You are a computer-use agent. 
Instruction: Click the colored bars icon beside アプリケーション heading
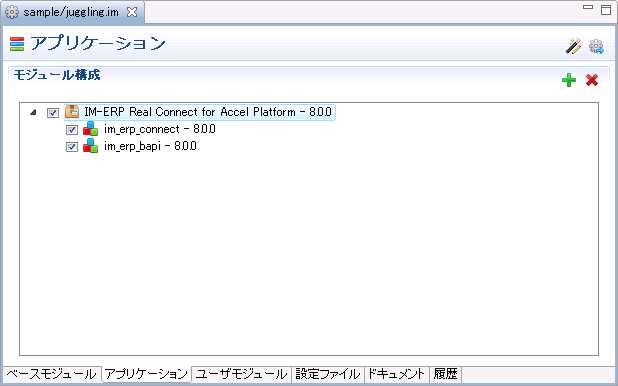(17, 44)
